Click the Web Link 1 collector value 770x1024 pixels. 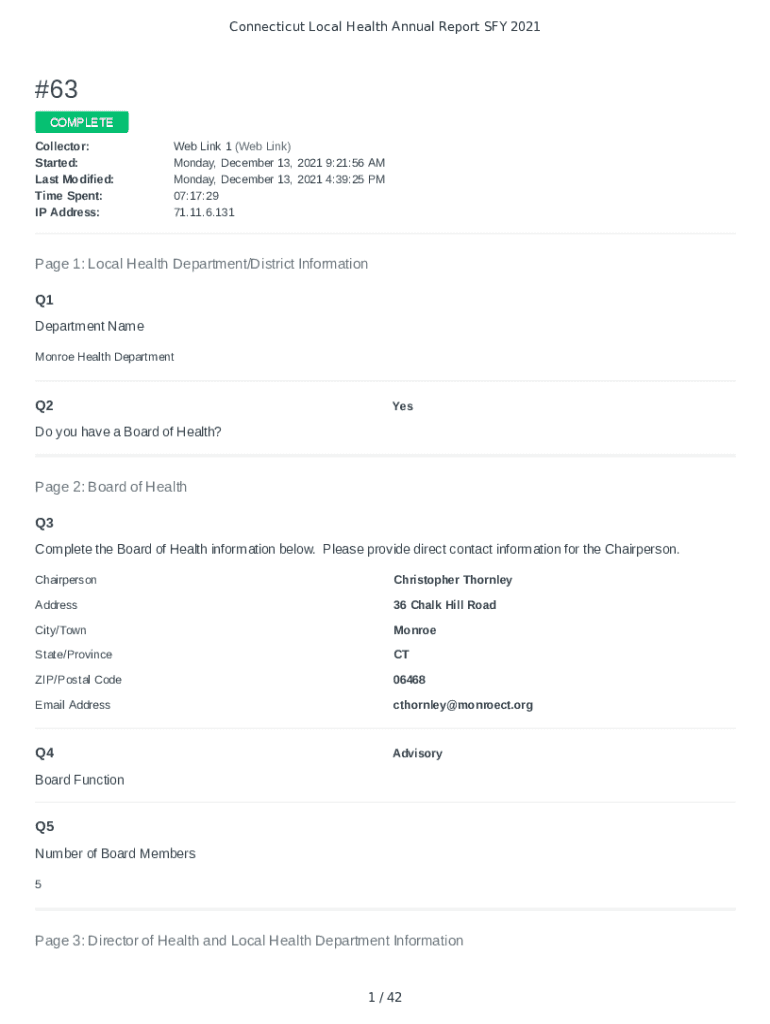click(x=232, y=146)
